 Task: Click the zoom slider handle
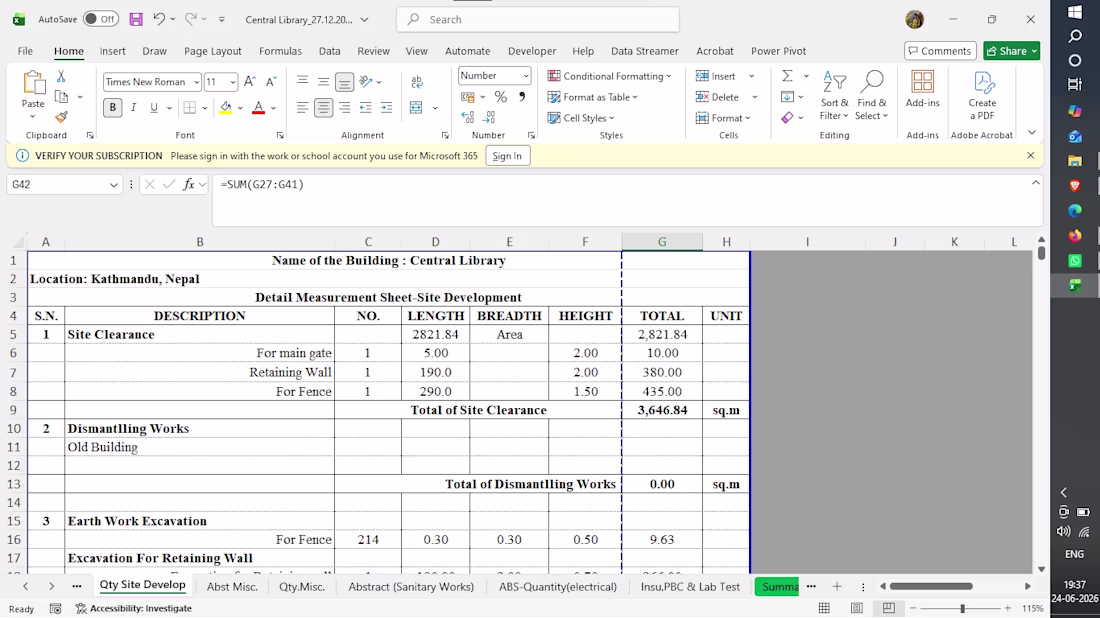click(962, 608)
